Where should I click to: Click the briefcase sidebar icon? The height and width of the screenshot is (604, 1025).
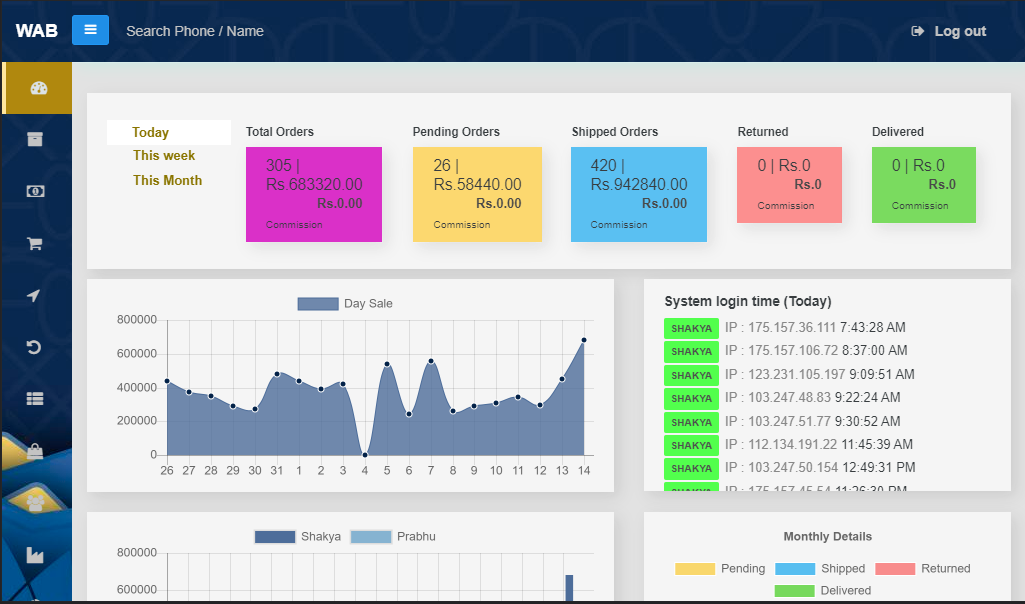click(36, 452)
